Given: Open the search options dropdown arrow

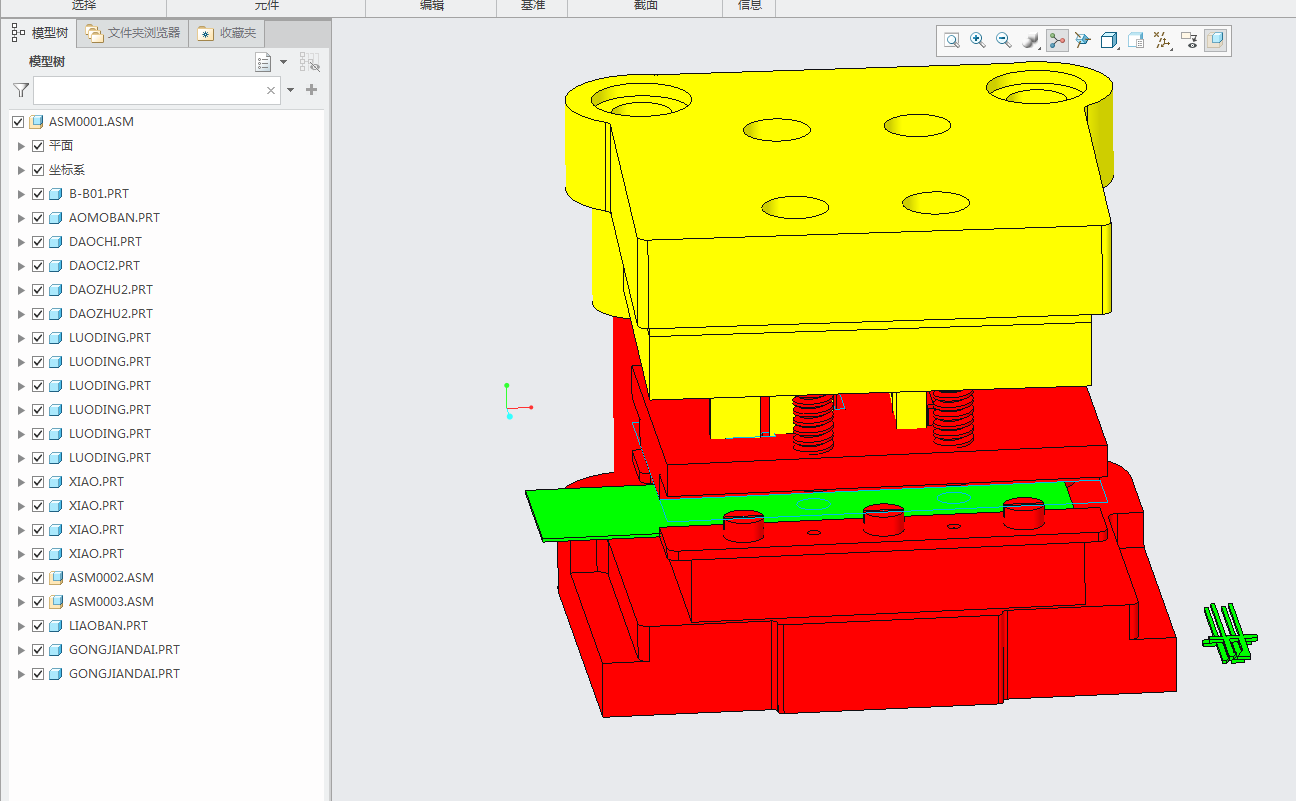Looking at the screenshot, I should tap(291, 90).
